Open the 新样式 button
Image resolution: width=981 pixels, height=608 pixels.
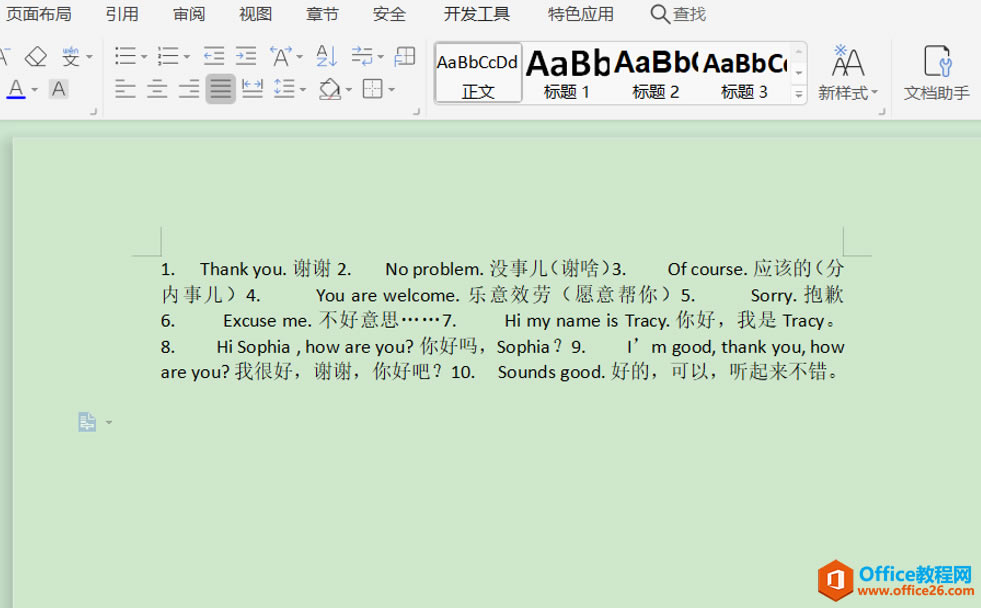click(x=848, y=73)
